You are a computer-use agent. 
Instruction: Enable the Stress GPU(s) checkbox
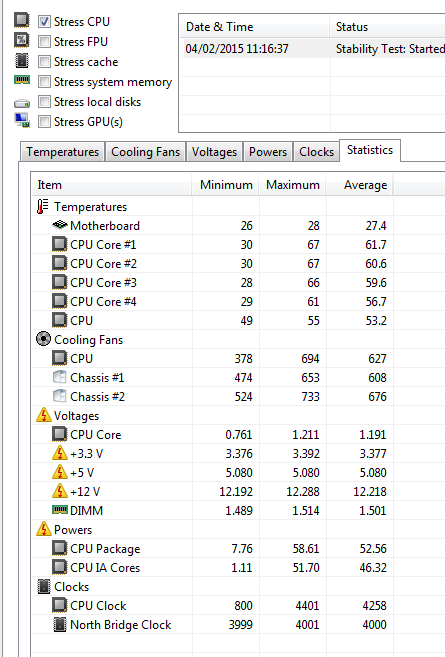point(44,122)
